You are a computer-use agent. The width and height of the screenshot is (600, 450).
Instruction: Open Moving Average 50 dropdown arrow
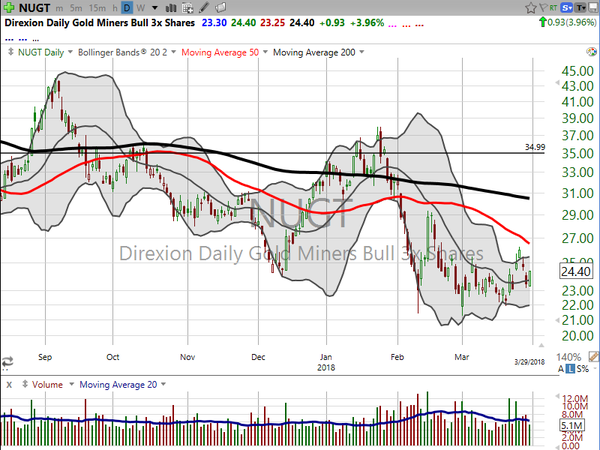point(265,52)
